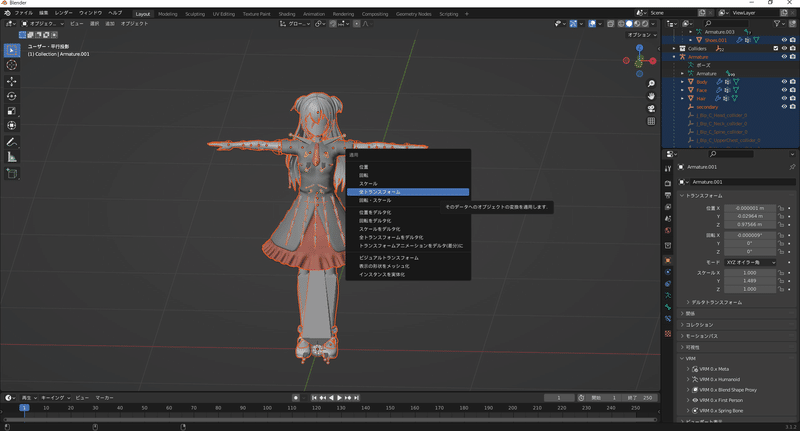Click the location Z value field
800x431 pixels.
tap(749, 224)
